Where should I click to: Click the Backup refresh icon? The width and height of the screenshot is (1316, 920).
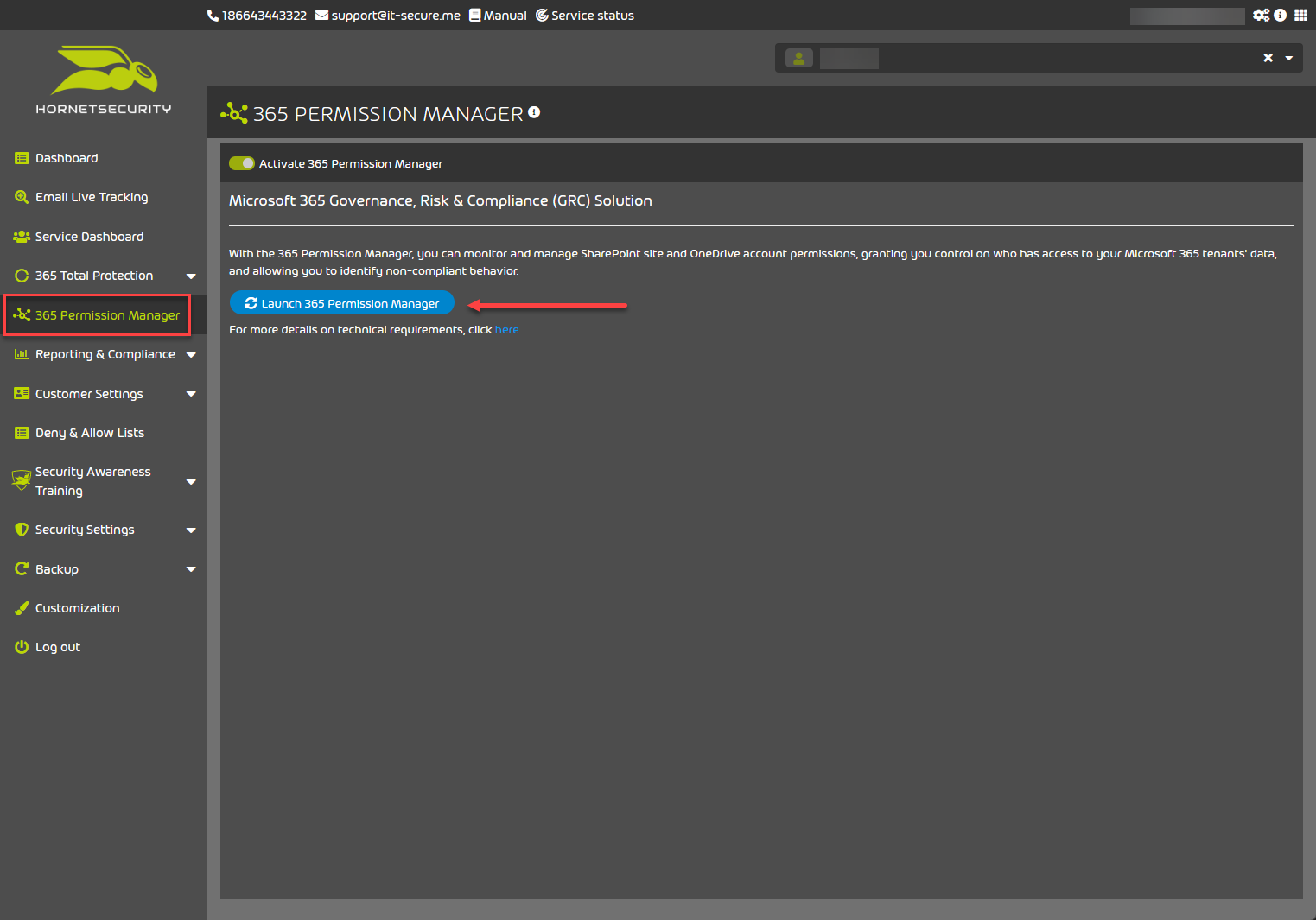(22, 568)
